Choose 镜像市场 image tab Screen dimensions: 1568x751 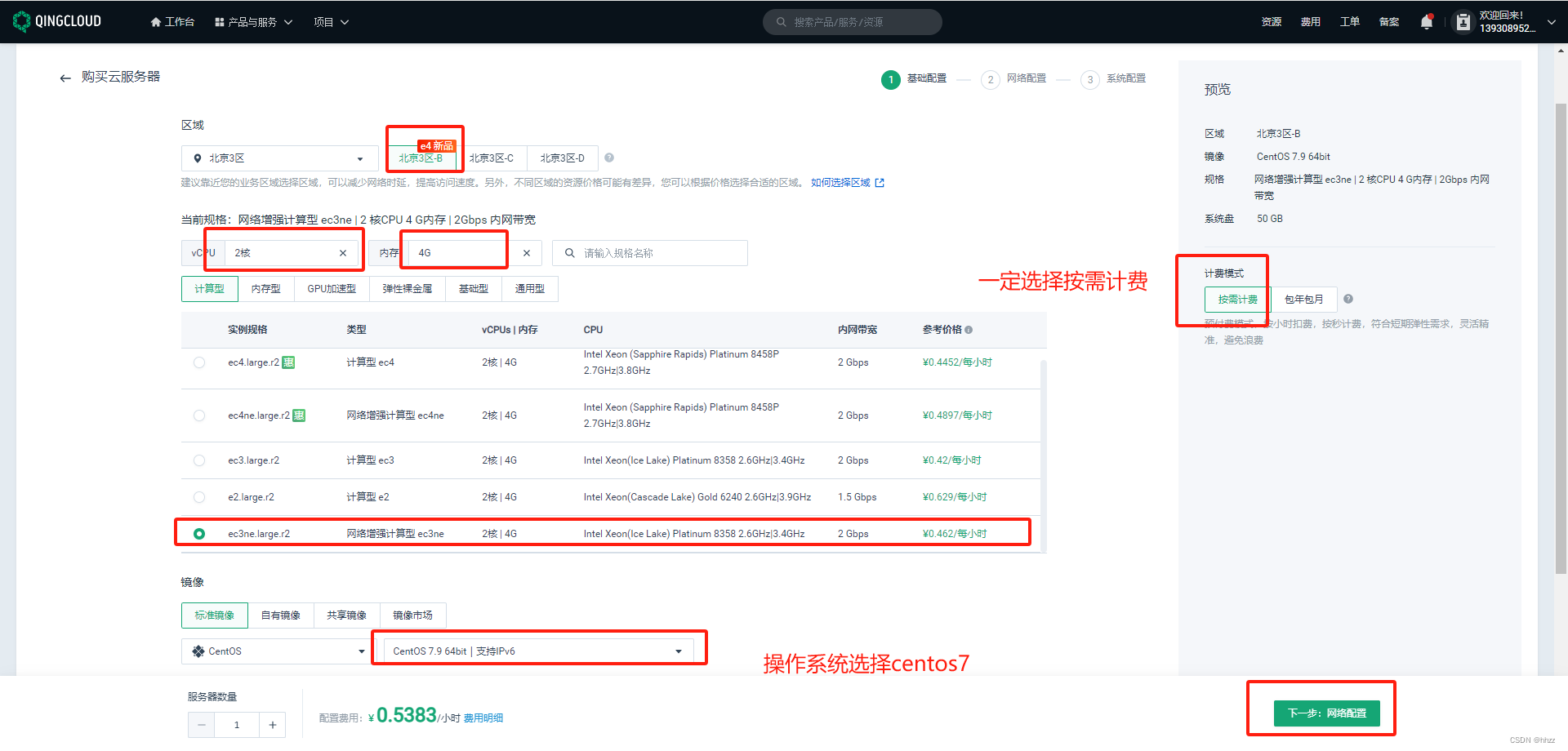[412, 615]
